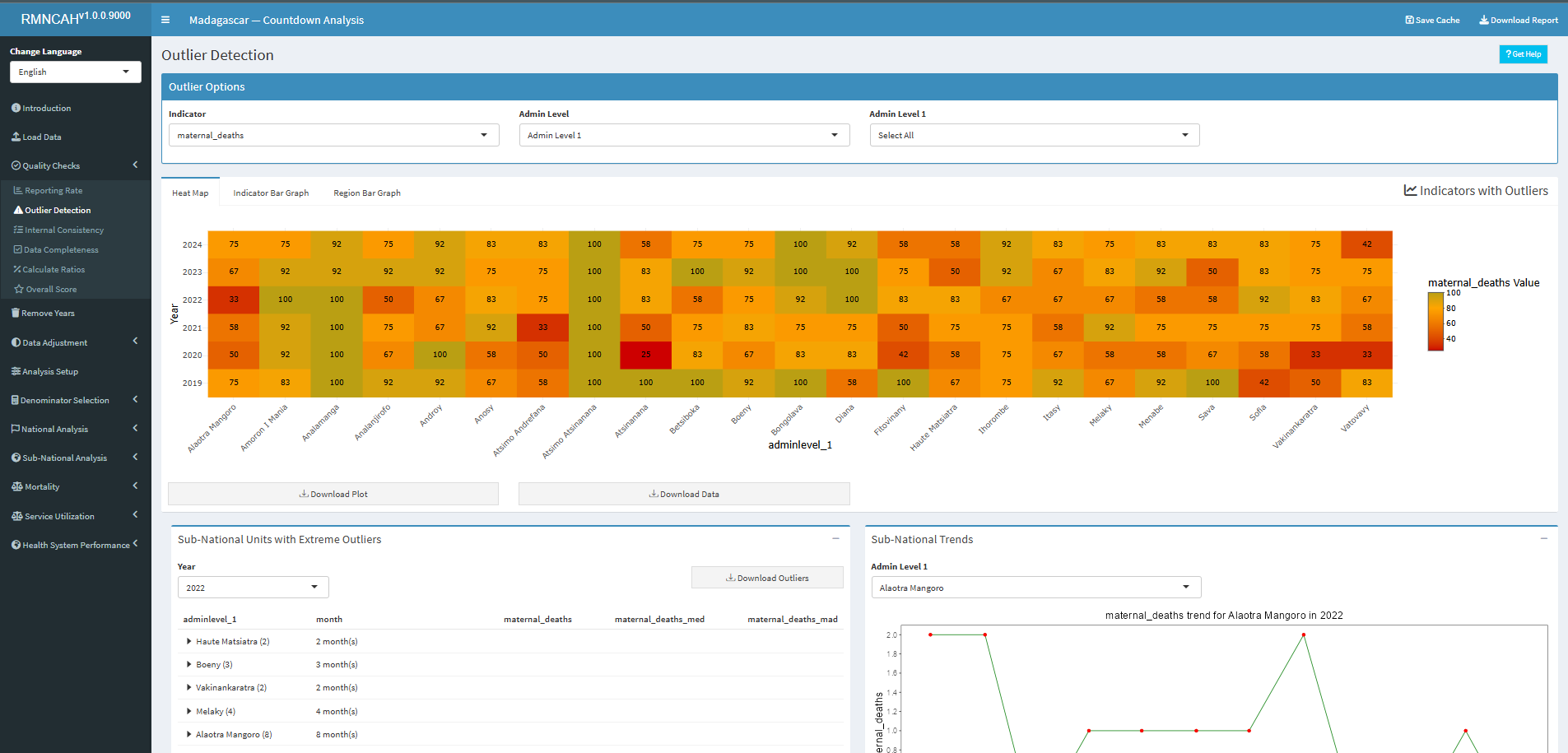Screen dimensions: 1568x753
Task: Click the Download Report arrow icon
Action: click(x=1484, y=20)
